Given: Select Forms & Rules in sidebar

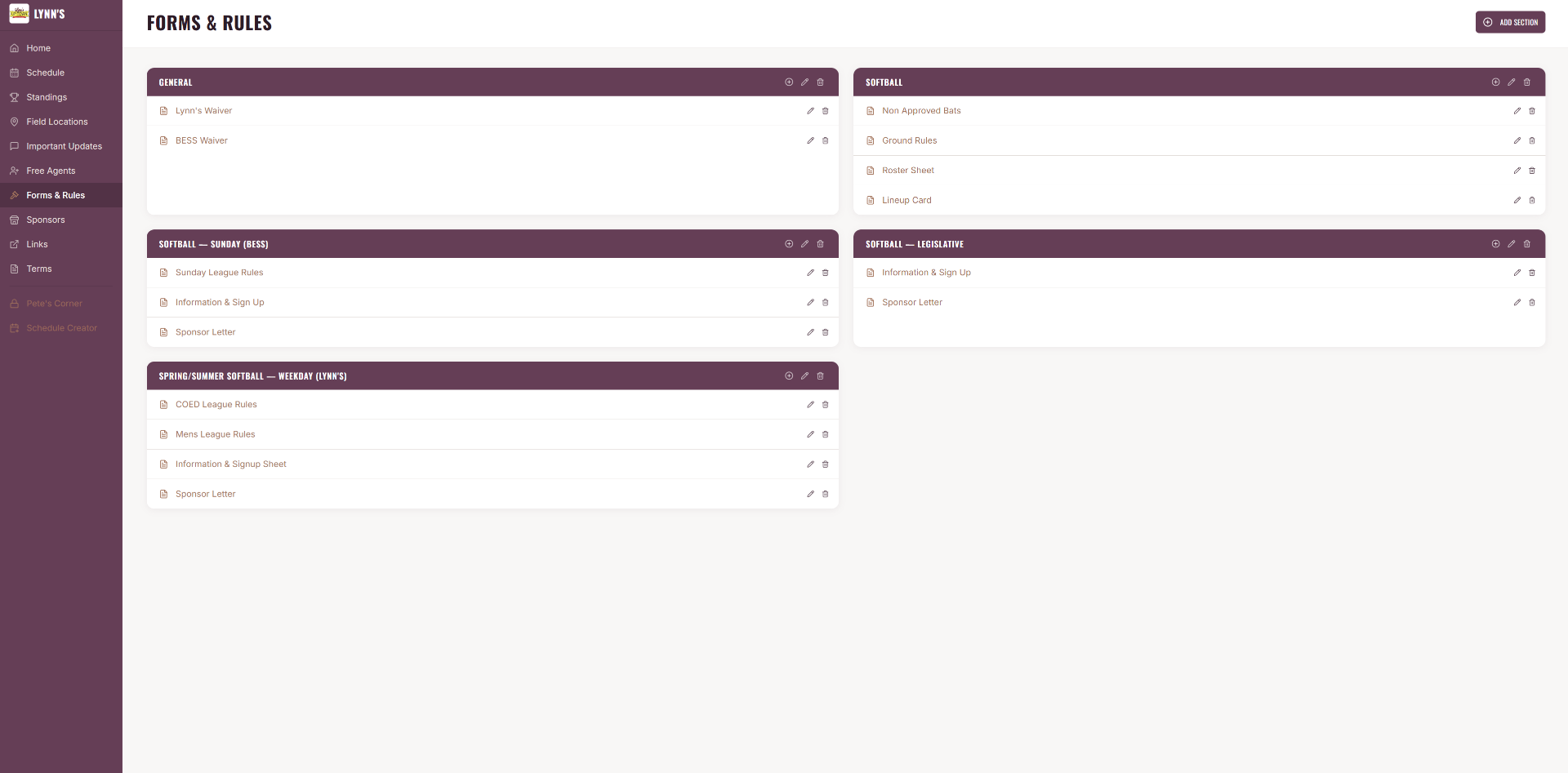Looking at the screenshot, I should click(x=61, y=195).
